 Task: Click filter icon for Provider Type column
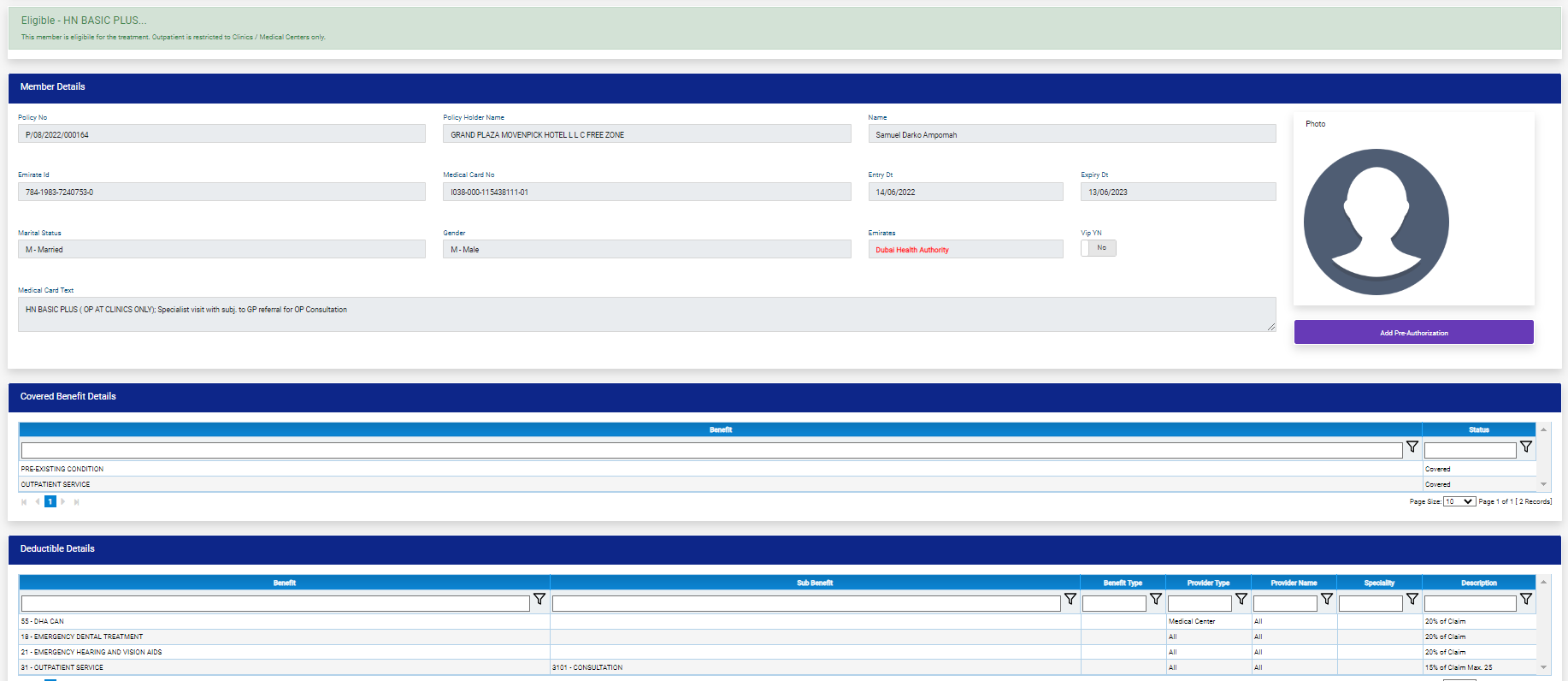pos(1241,600)
